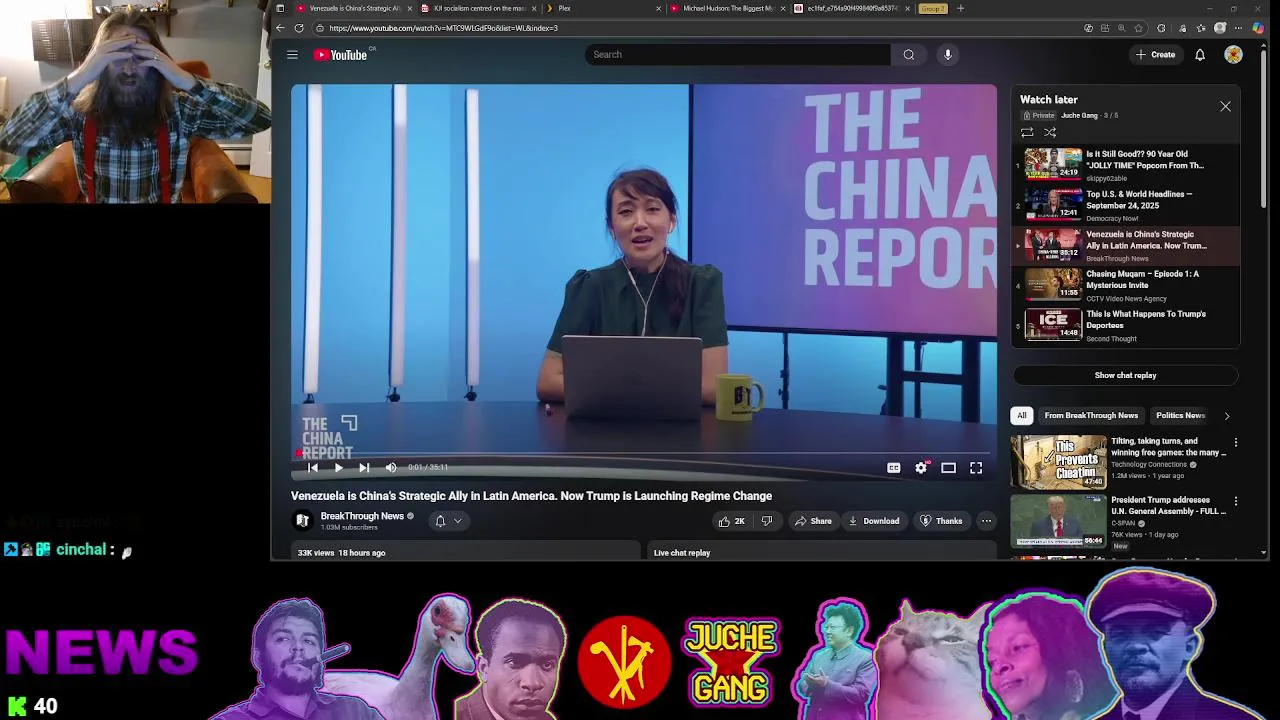
Task: Show more filter chips with right arrow
Action: 1227,415
